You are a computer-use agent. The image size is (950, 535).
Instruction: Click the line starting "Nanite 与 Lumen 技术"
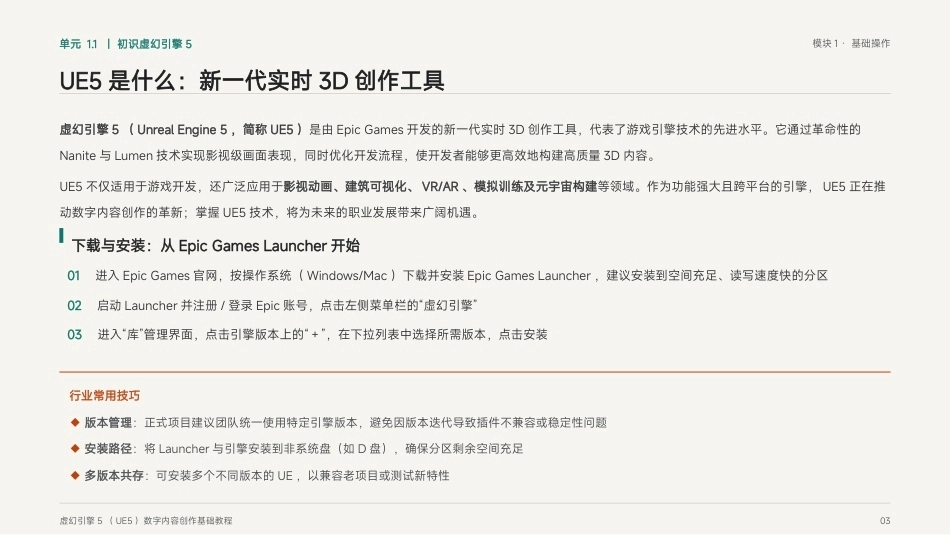coord(359,156)
